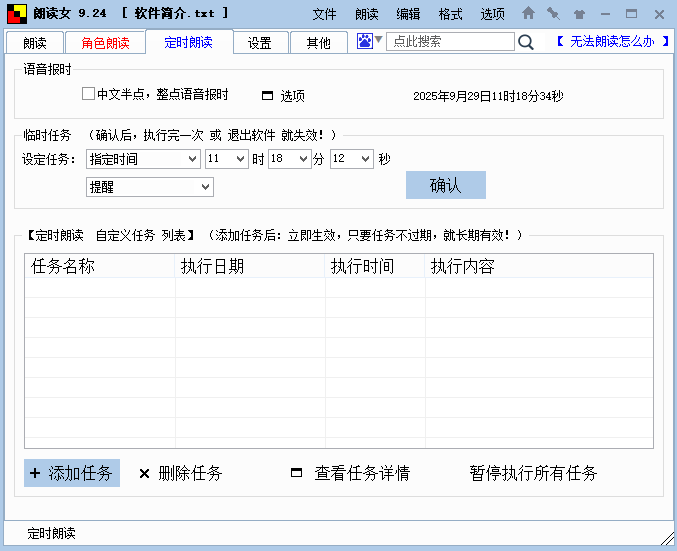Open the seconds dropdown showing 12
The image size is (677, 551).
(352, 159)
